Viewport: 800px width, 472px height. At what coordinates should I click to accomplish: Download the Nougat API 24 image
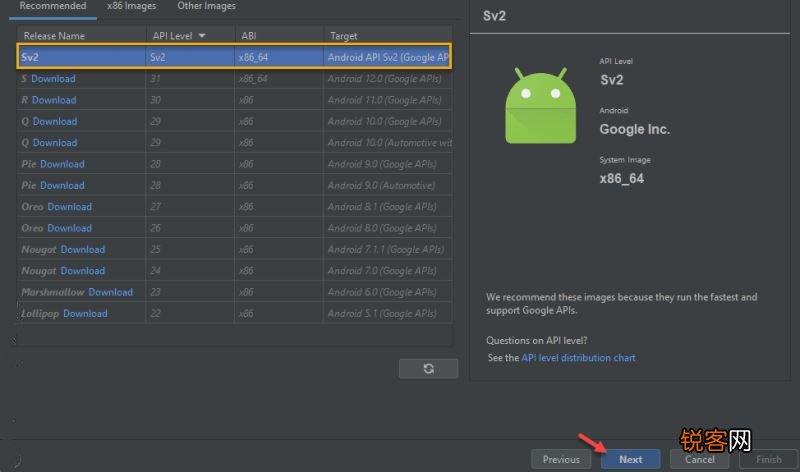[83, 271]
